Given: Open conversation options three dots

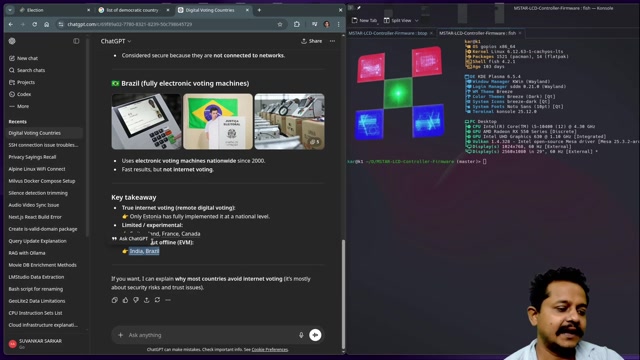Looking at the screenshot, I should pyautogui.click(x=332, y=41).
